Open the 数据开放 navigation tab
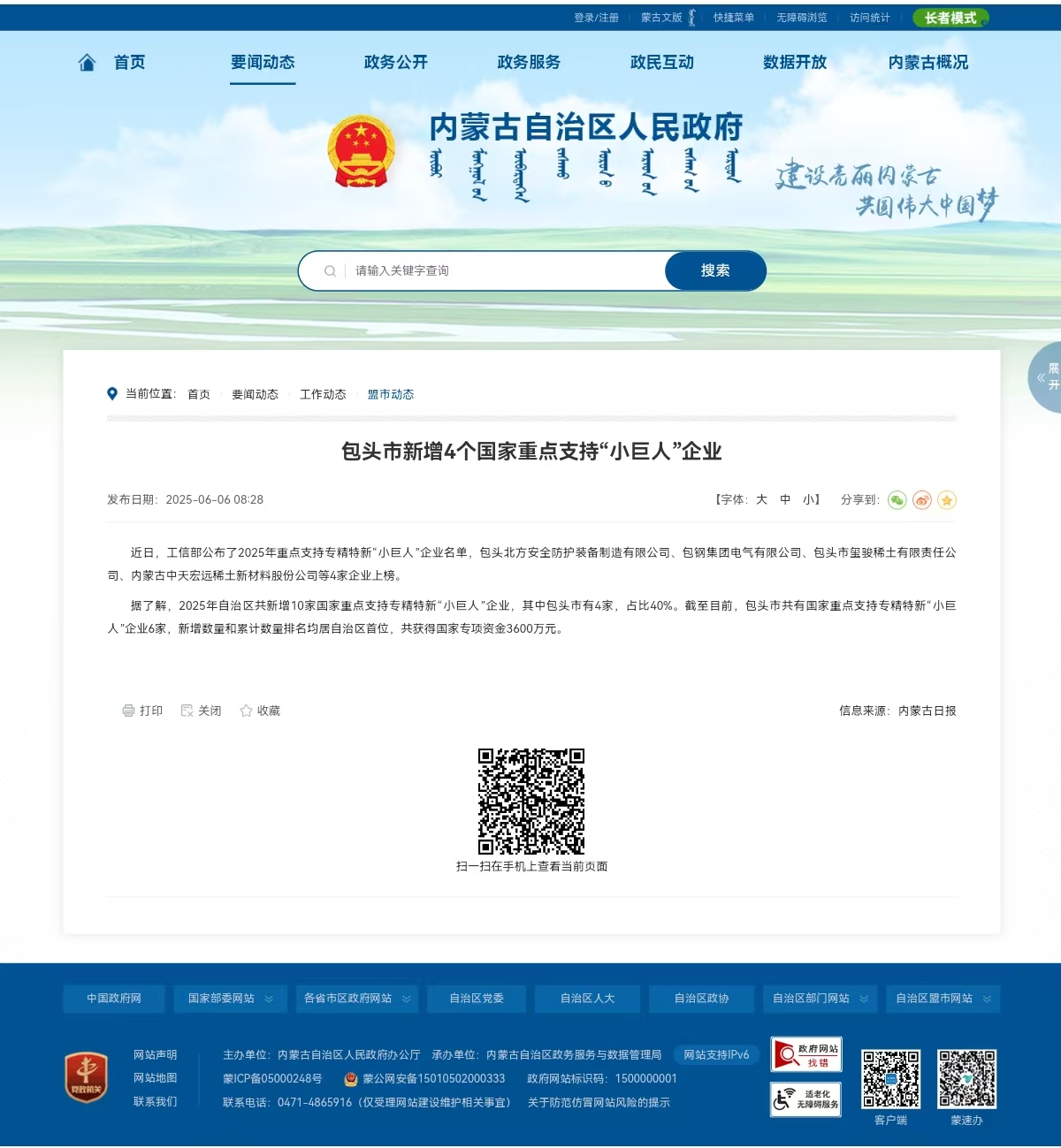1061x1148 pixels. (x=794, y=62)
